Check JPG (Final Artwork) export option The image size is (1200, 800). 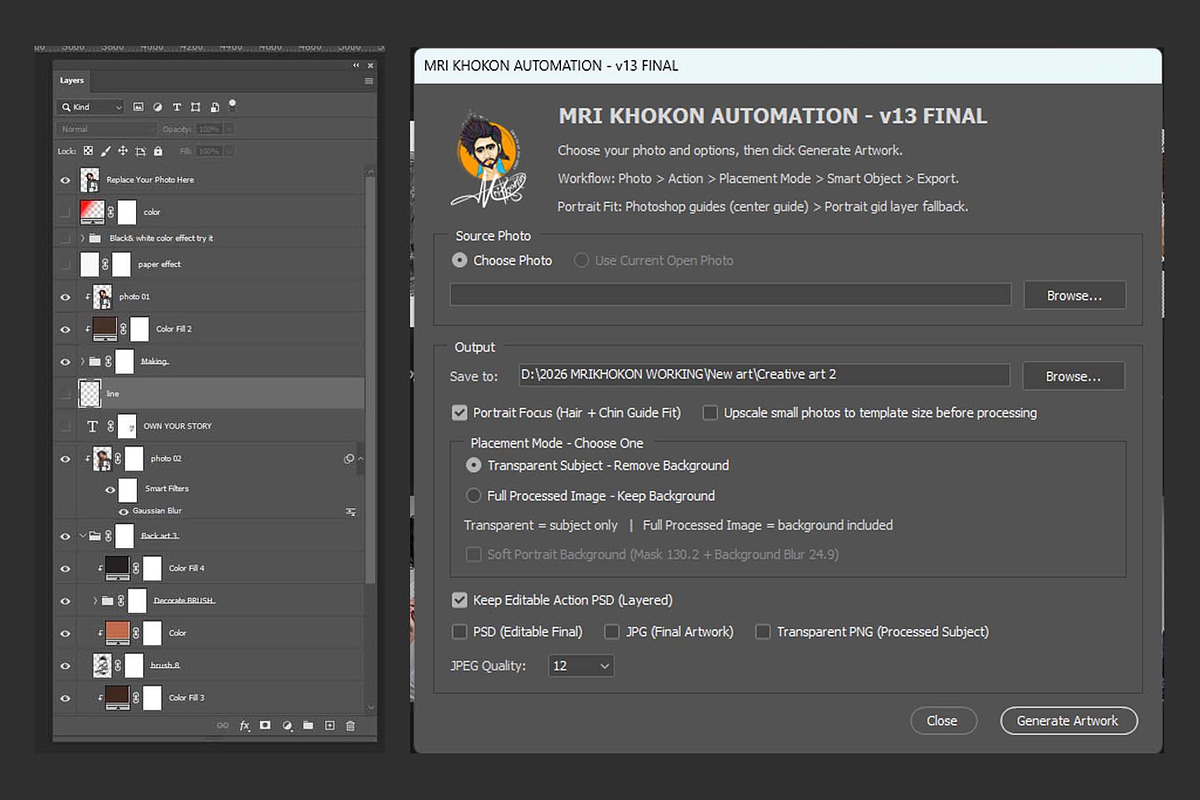[612, 632]
